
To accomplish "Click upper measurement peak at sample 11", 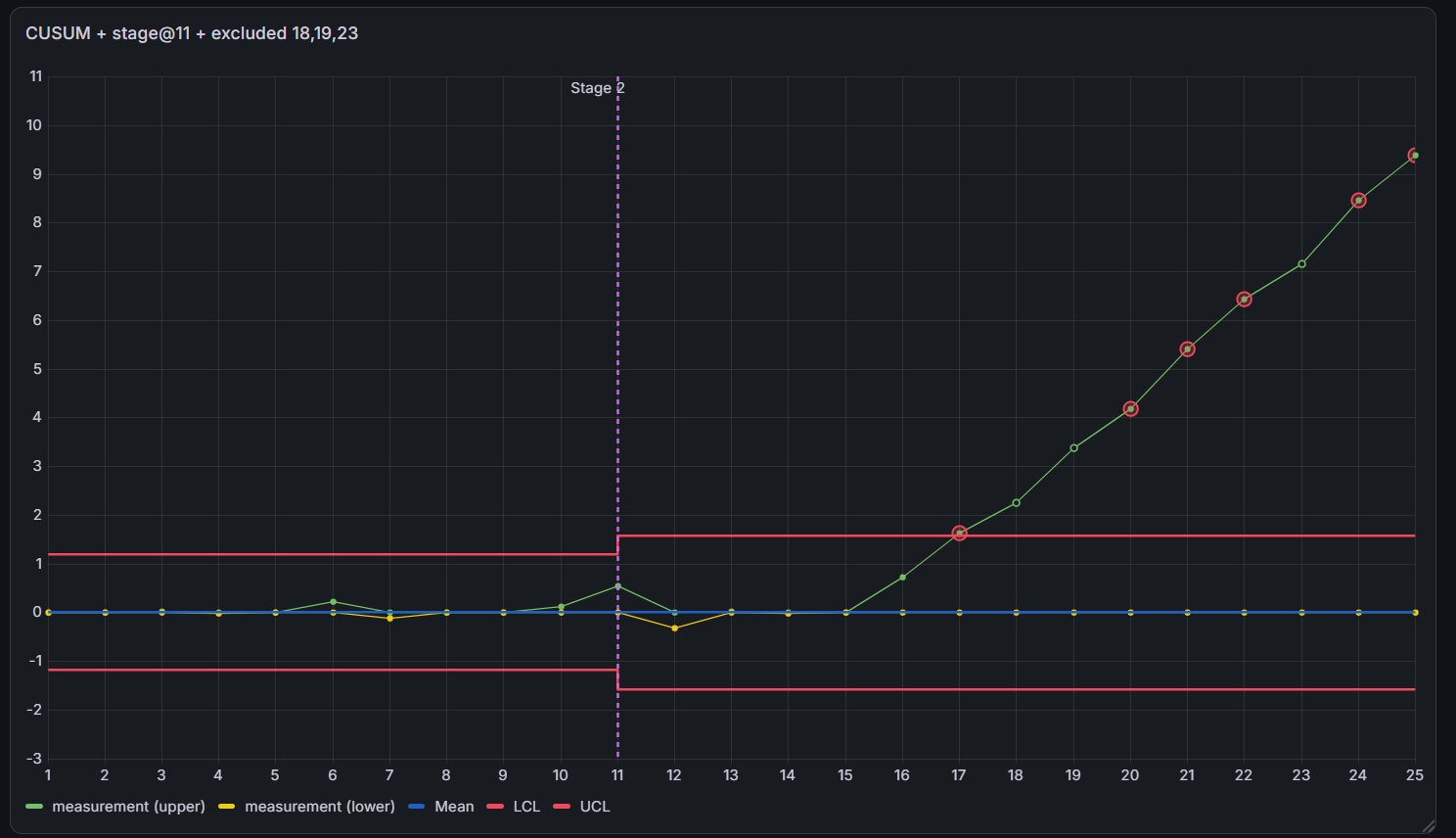I will click(x=617, y=586).
